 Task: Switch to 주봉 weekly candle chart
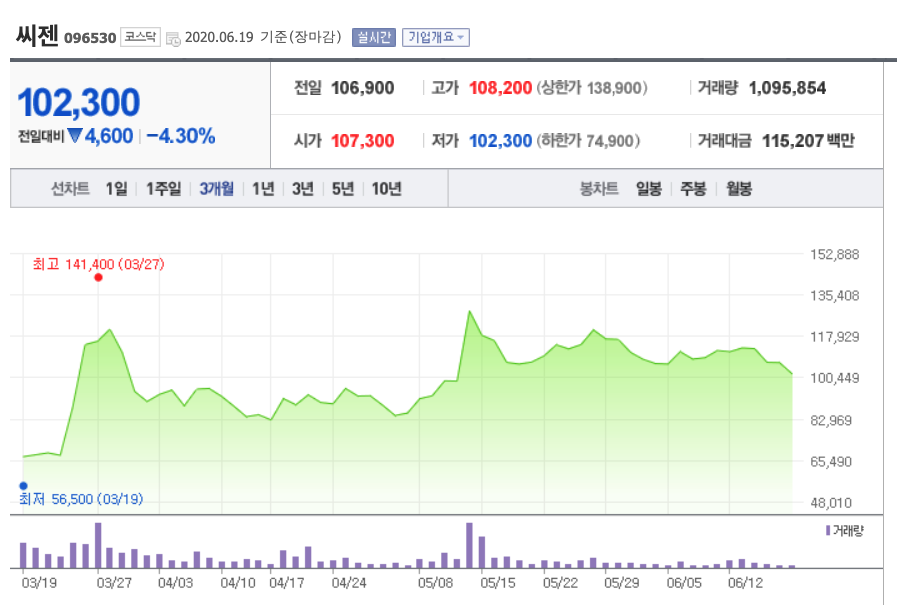[x=693, y=188]
